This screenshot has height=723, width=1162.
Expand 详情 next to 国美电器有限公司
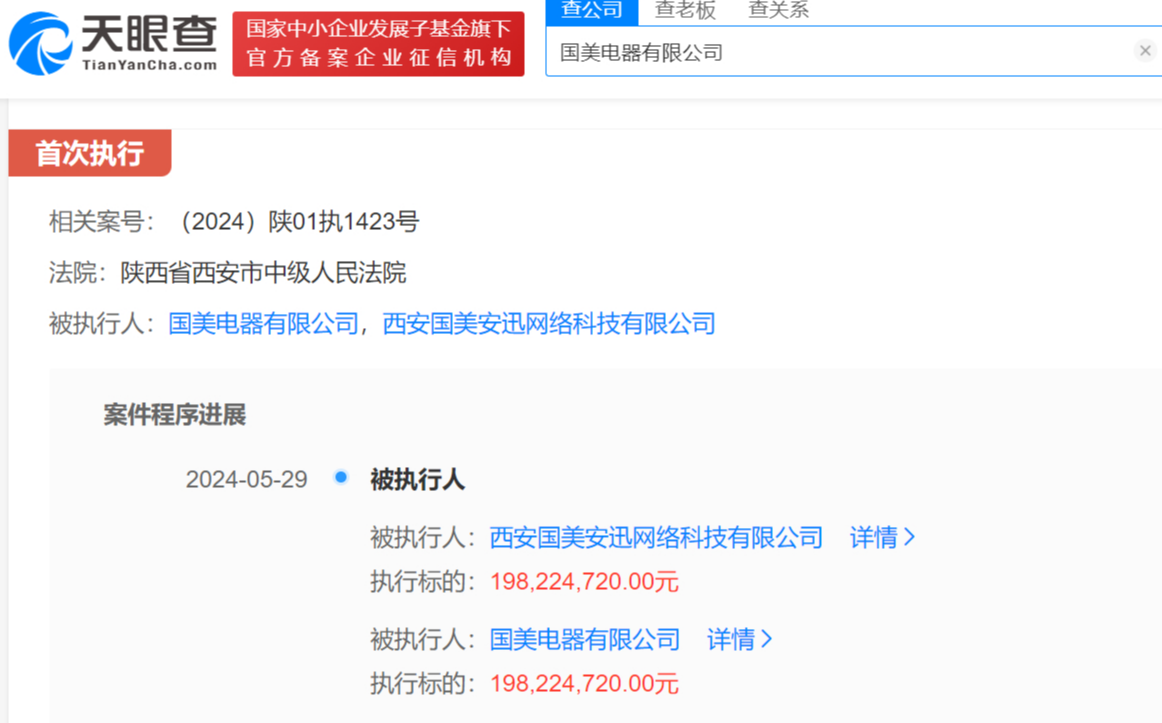pos(739,640)
